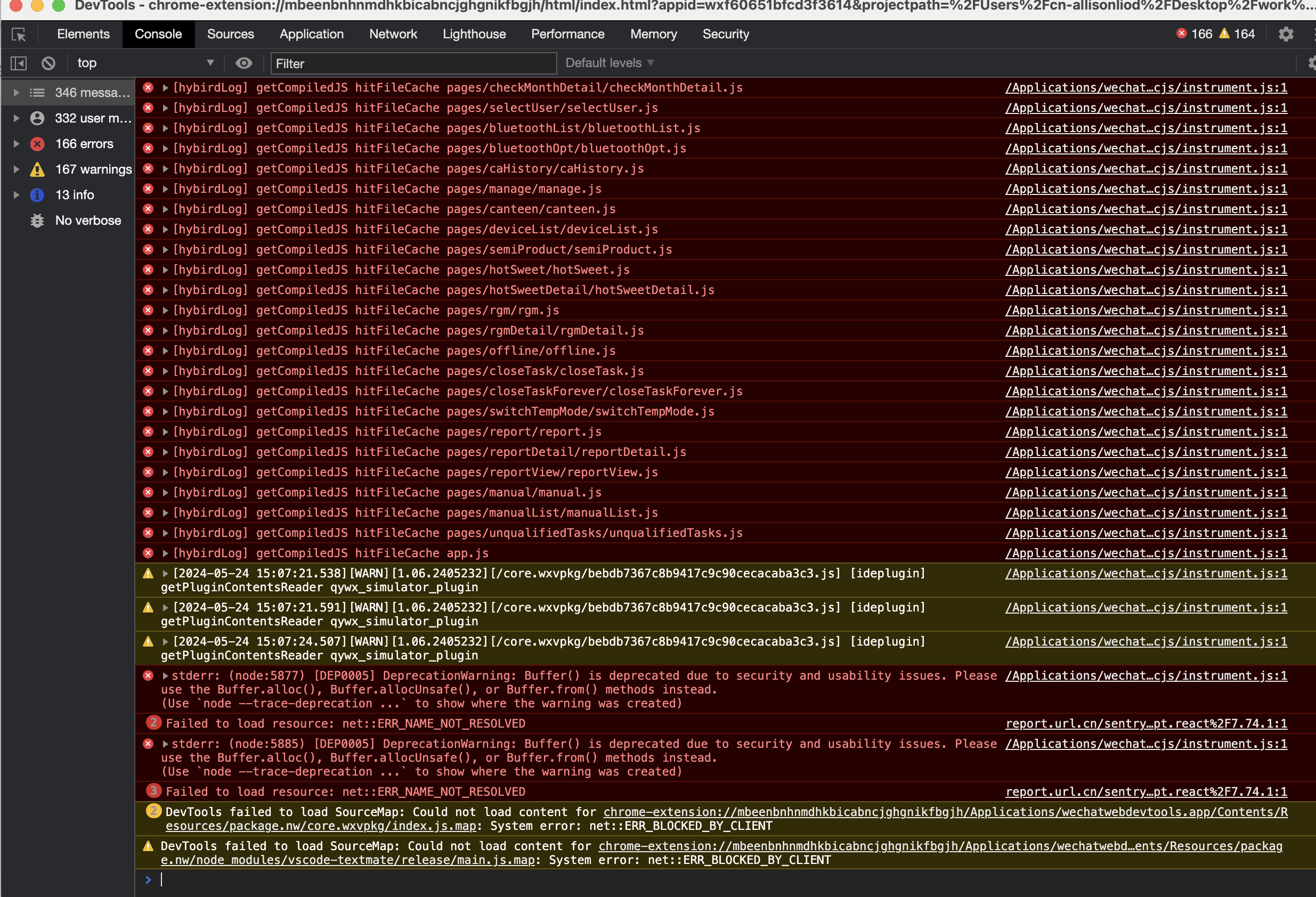1316x897 pixels.
Task: Click the clear console icon
Action: coord(48,63)
